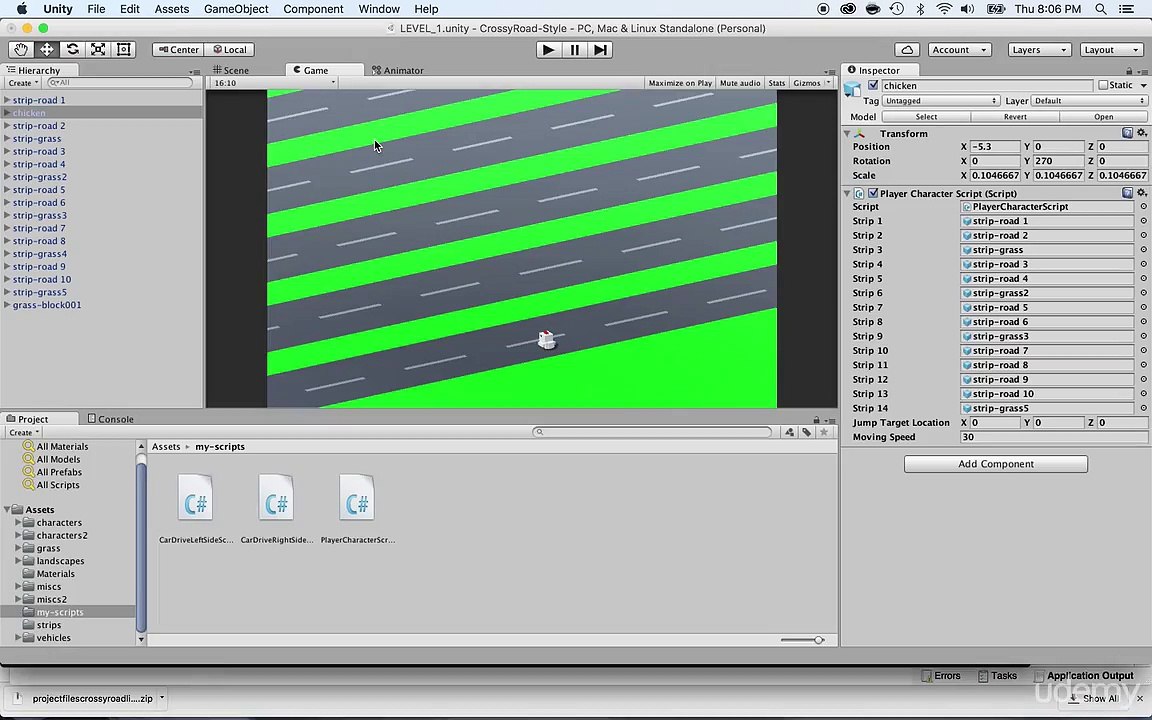This screenshot has height=720, width=1152.
Task: Toggle Local handle rotation button
Action: (x=230, y=49)
